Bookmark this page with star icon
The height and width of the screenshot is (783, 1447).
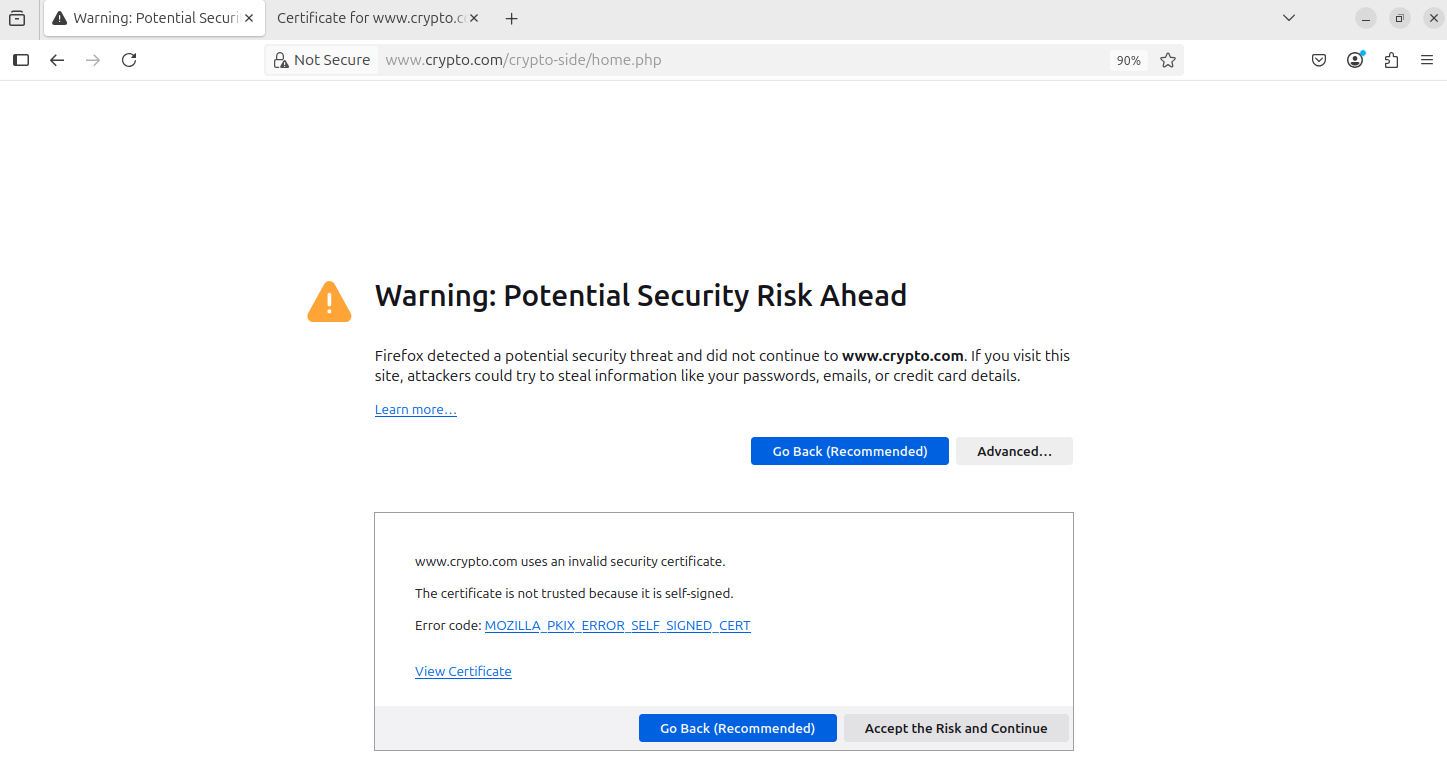tap(1168, 60)
